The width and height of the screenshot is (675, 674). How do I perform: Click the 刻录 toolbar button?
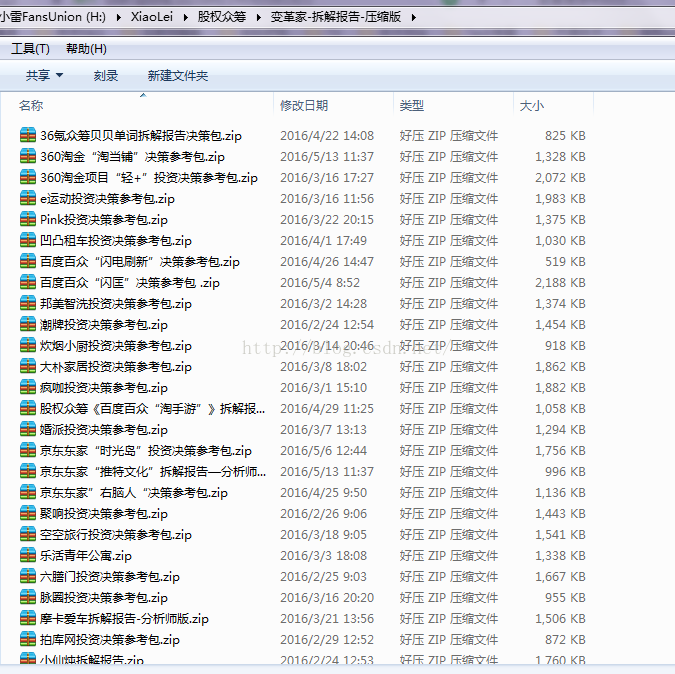pyautogui.click(x=106, y=76)
